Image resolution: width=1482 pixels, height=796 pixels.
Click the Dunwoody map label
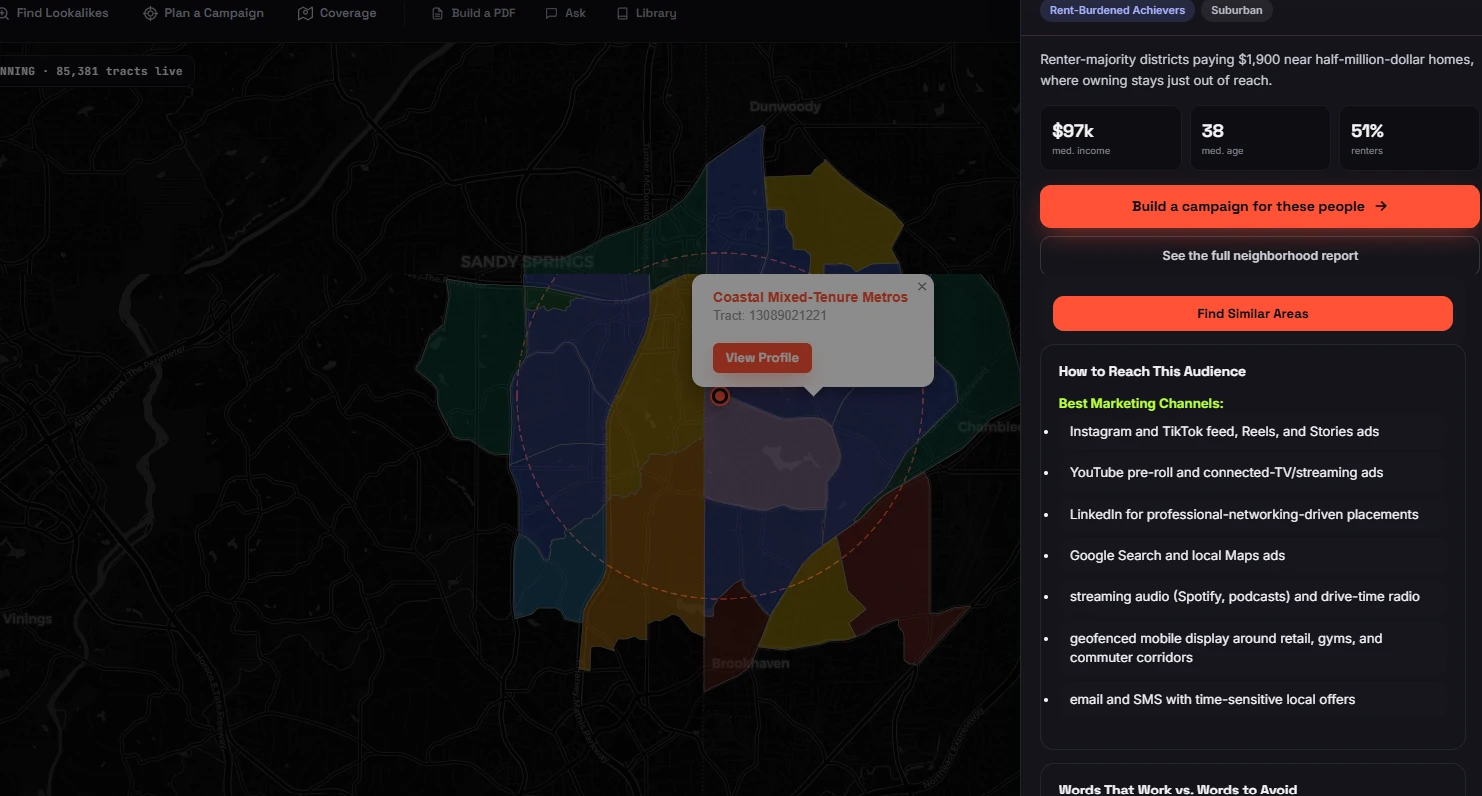pos(785,106)
